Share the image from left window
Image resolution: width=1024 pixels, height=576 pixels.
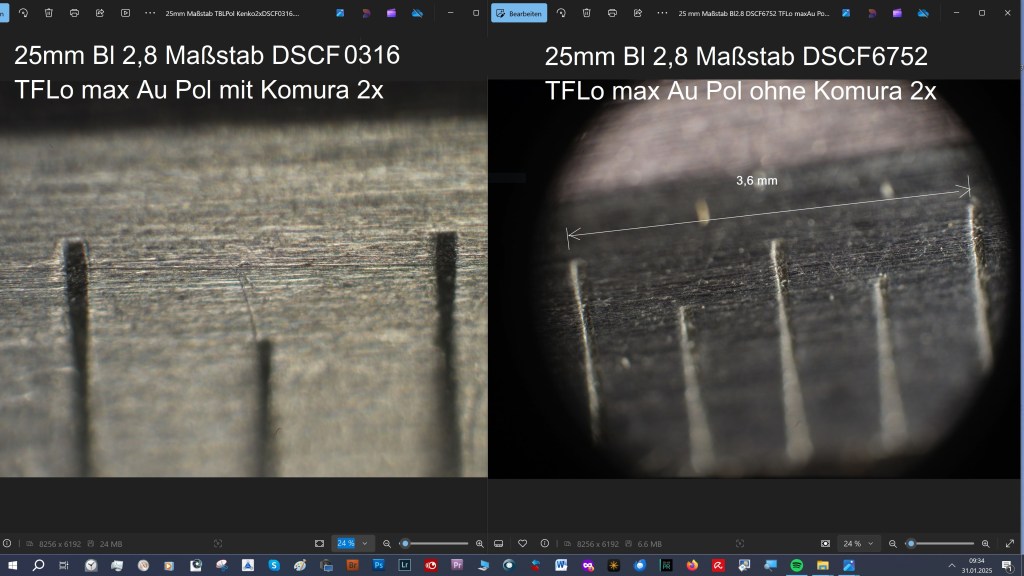[100, 13]
